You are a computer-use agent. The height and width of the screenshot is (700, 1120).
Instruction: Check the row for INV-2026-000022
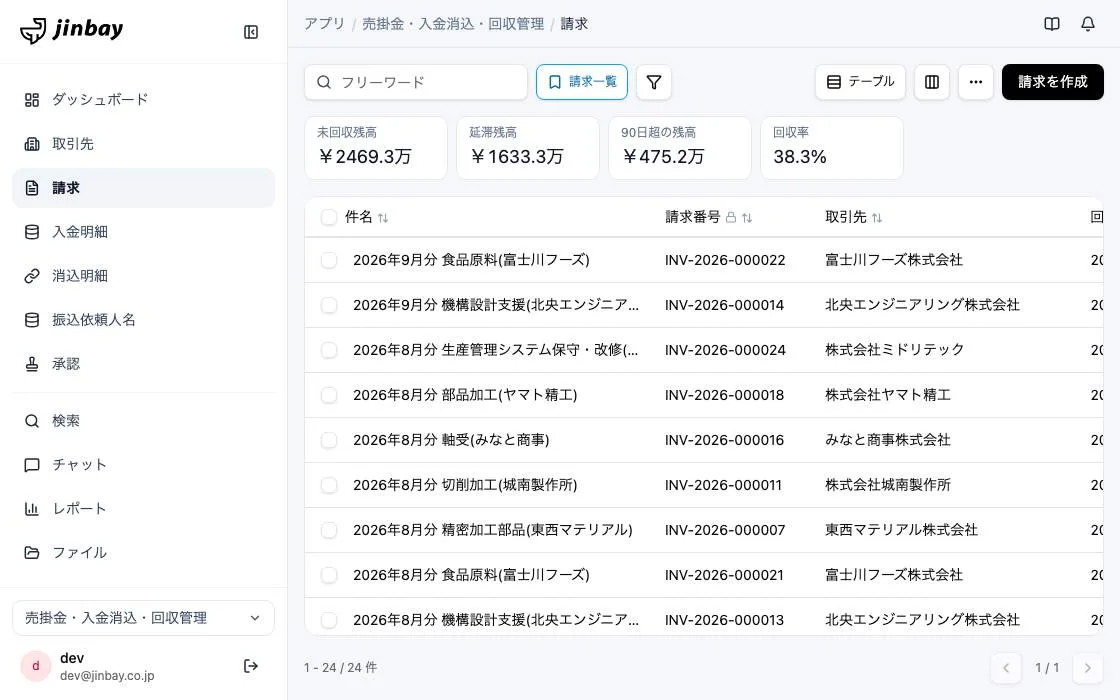click(329, 260)
